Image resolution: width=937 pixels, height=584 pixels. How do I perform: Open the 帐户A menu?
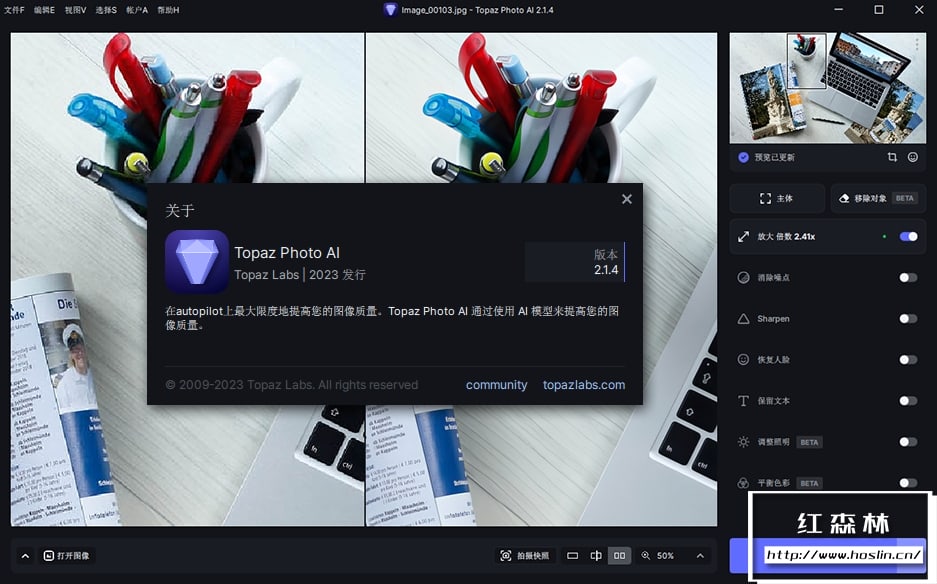(137, 10)
